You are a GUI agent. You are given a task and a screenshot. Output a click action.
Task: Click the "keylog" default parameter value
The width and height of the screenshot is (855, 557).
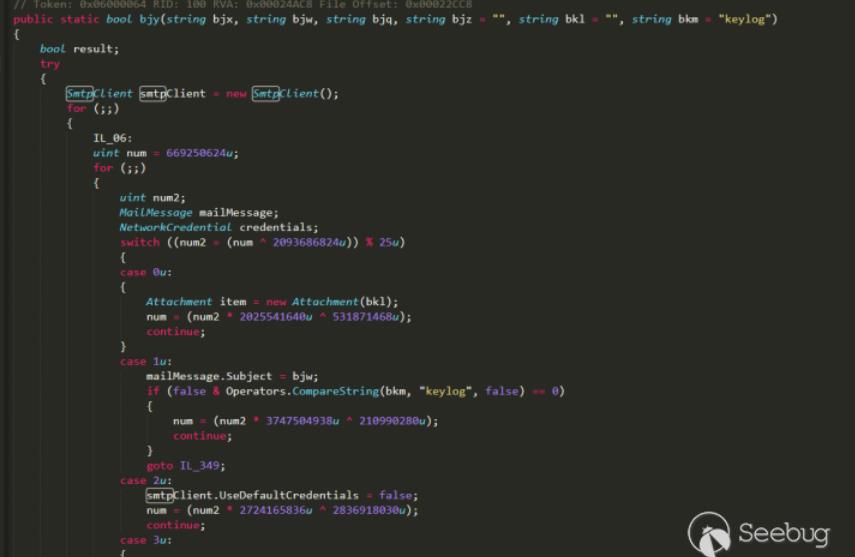(x=744, y=19)
